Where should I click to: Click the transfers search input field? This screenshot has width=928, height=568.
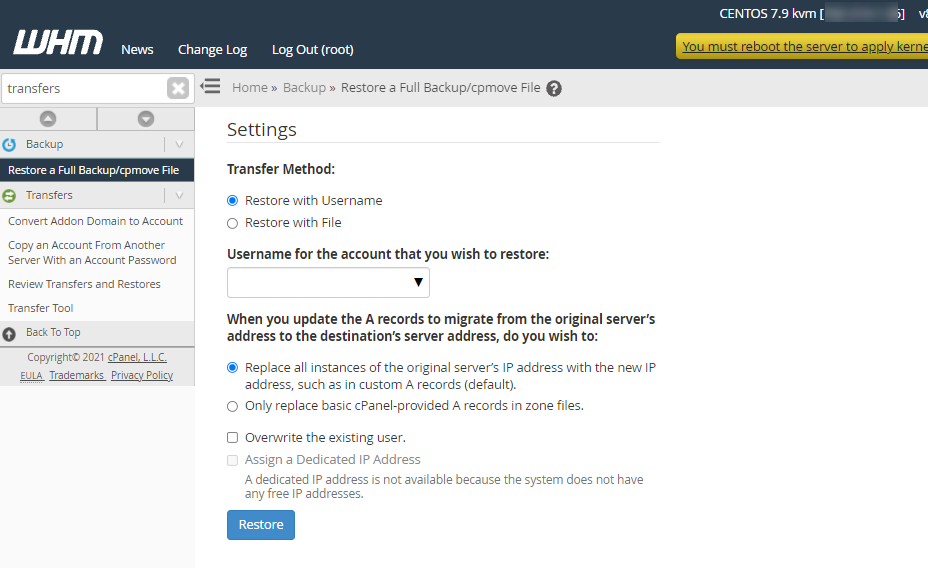pos(82,88)
